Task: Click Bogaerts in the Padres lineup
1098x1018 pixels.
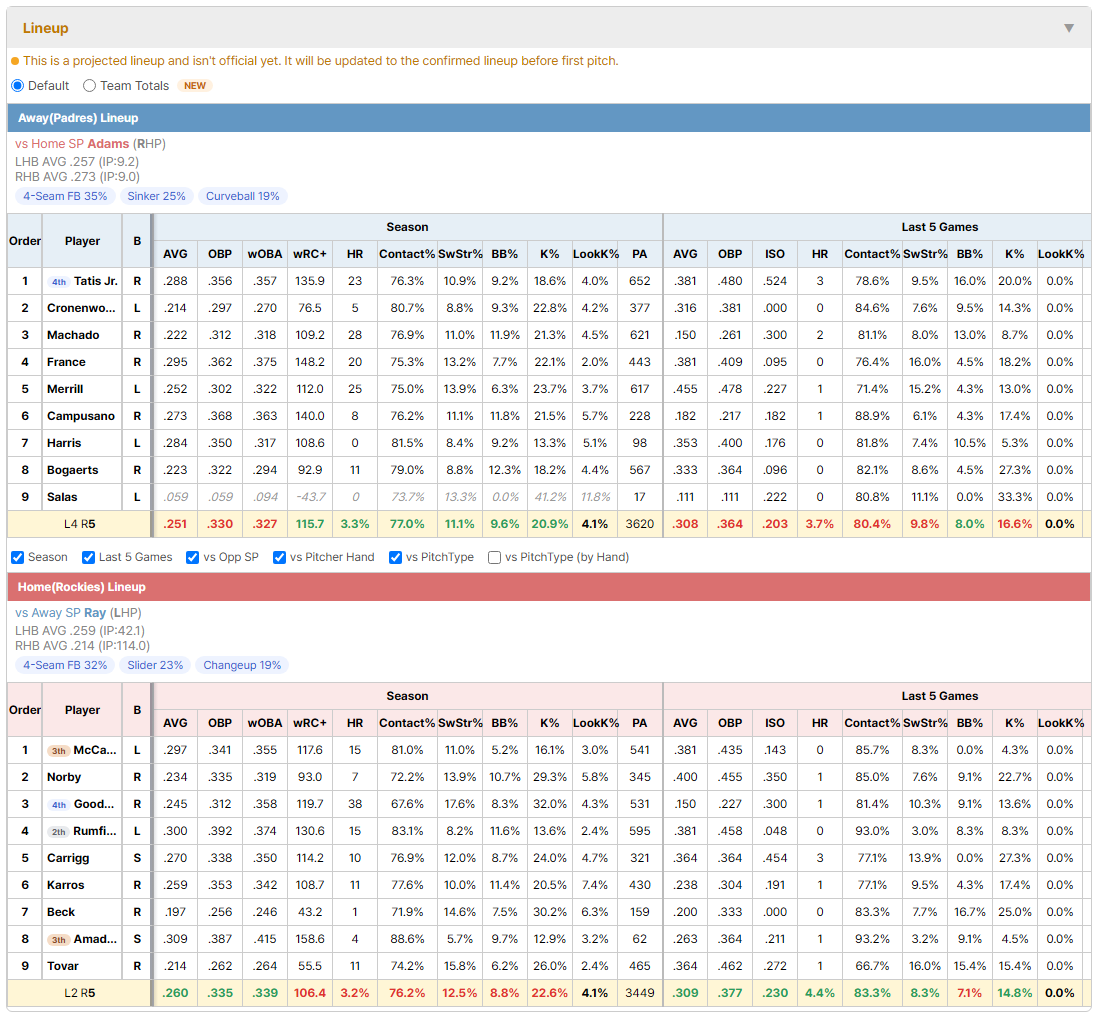Action: (x=72, y=470)
